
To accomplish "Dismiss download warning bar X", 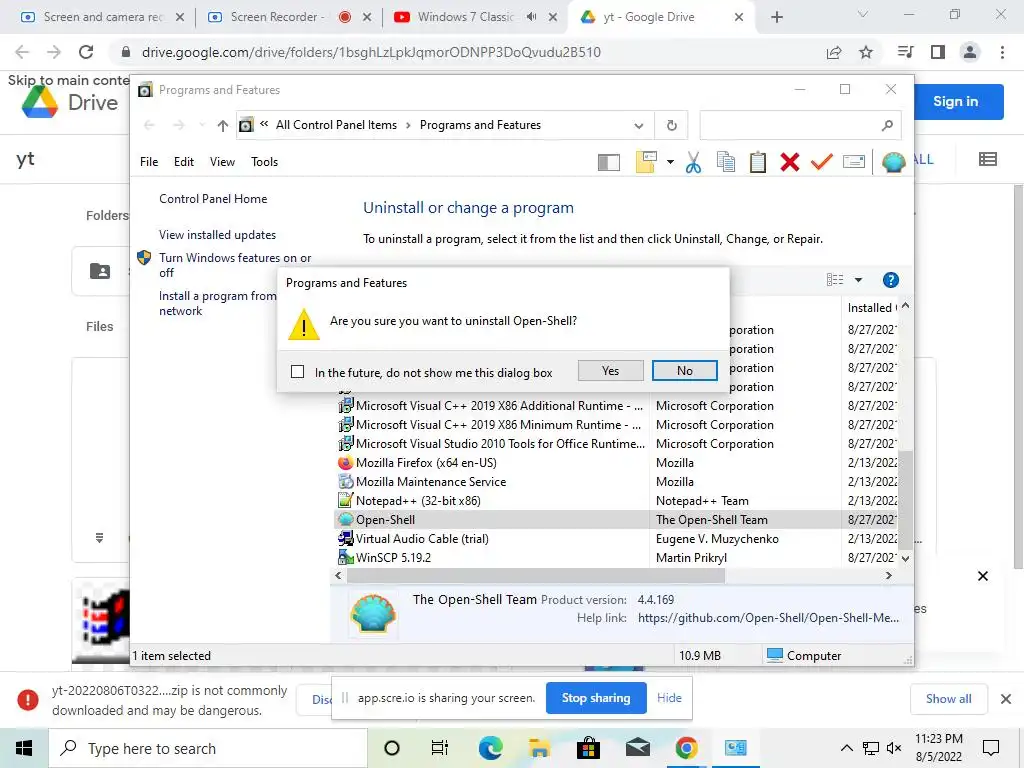I will coord(1006,699).
